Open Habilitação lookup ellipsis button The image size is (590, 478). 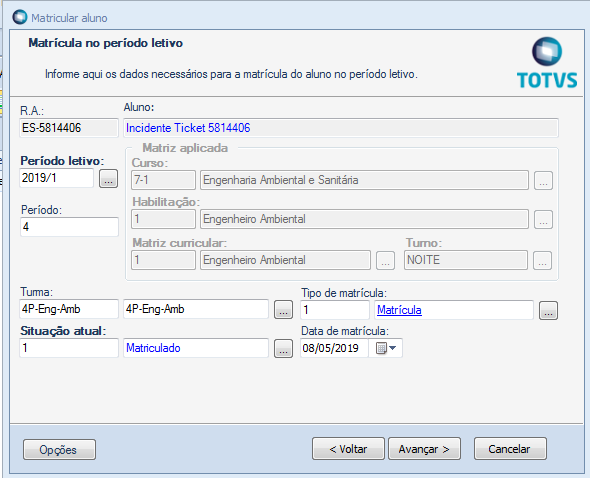click(543, 219)
